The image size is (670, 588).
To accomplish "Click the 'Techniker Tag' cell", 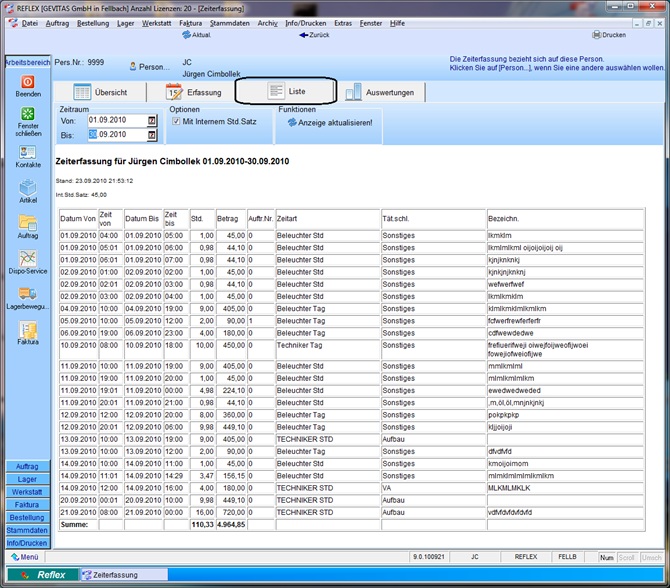I will 327,349.
